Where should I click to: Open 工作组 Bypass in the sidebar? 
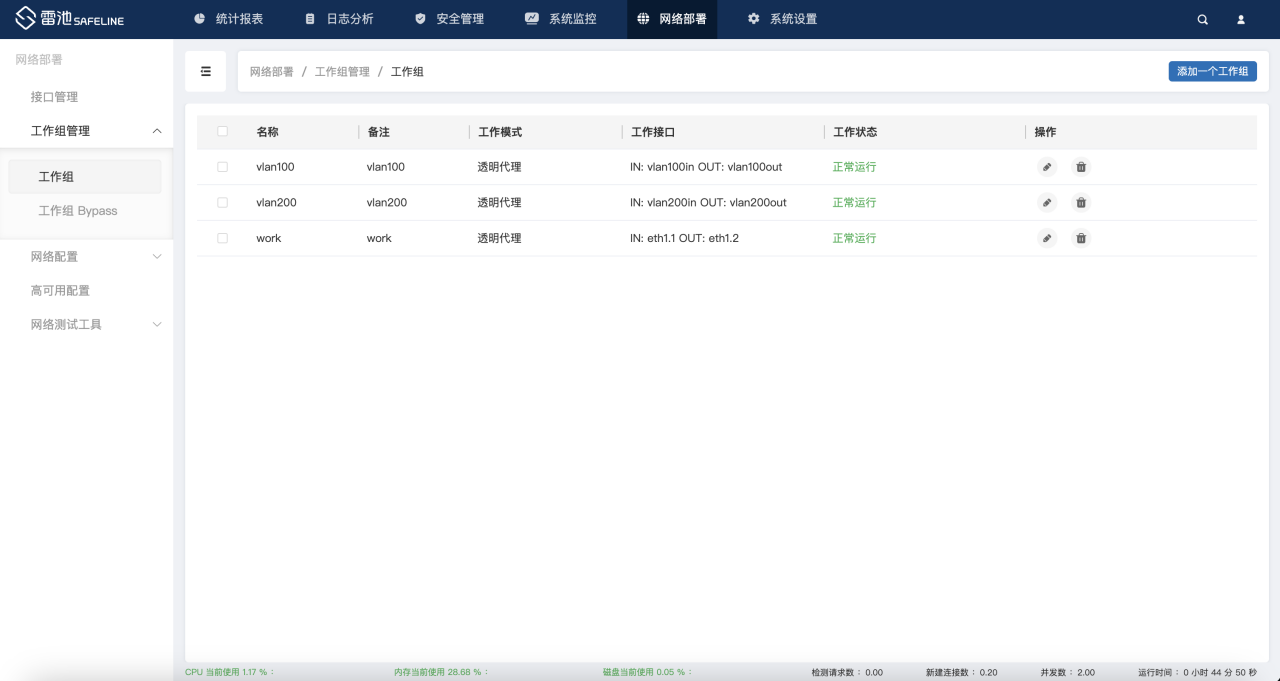[78, 211]
